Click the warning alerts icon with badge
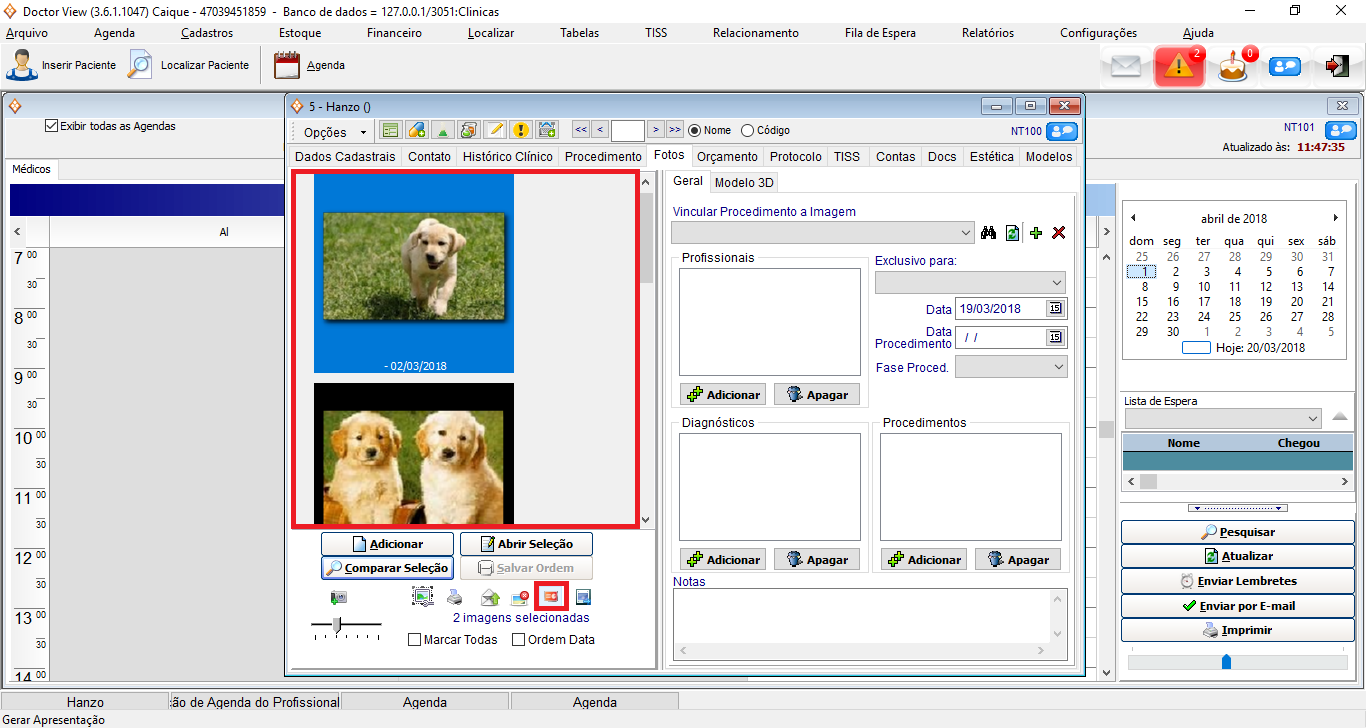The width and height of the screenshot is (1366, 728). [x=1179, y=67]
